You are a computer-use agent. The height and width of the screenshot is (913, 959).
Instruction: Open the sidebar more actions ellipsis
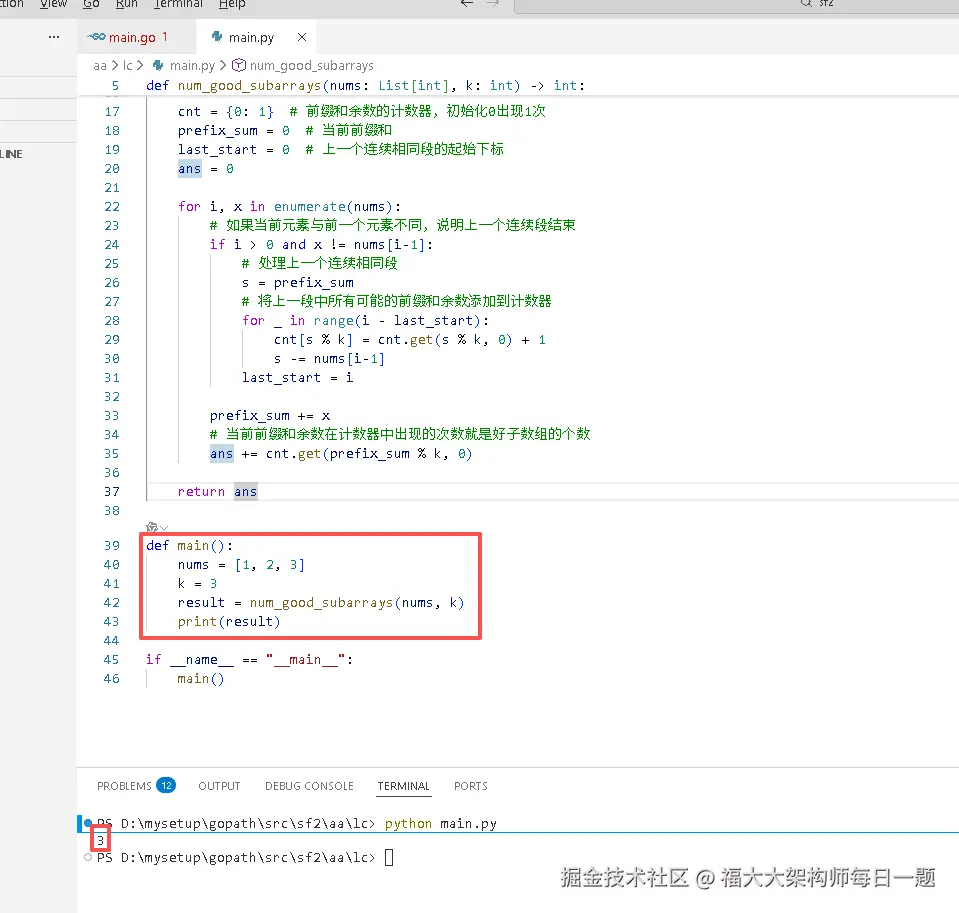pyautogui.click(x=54, y=37)
